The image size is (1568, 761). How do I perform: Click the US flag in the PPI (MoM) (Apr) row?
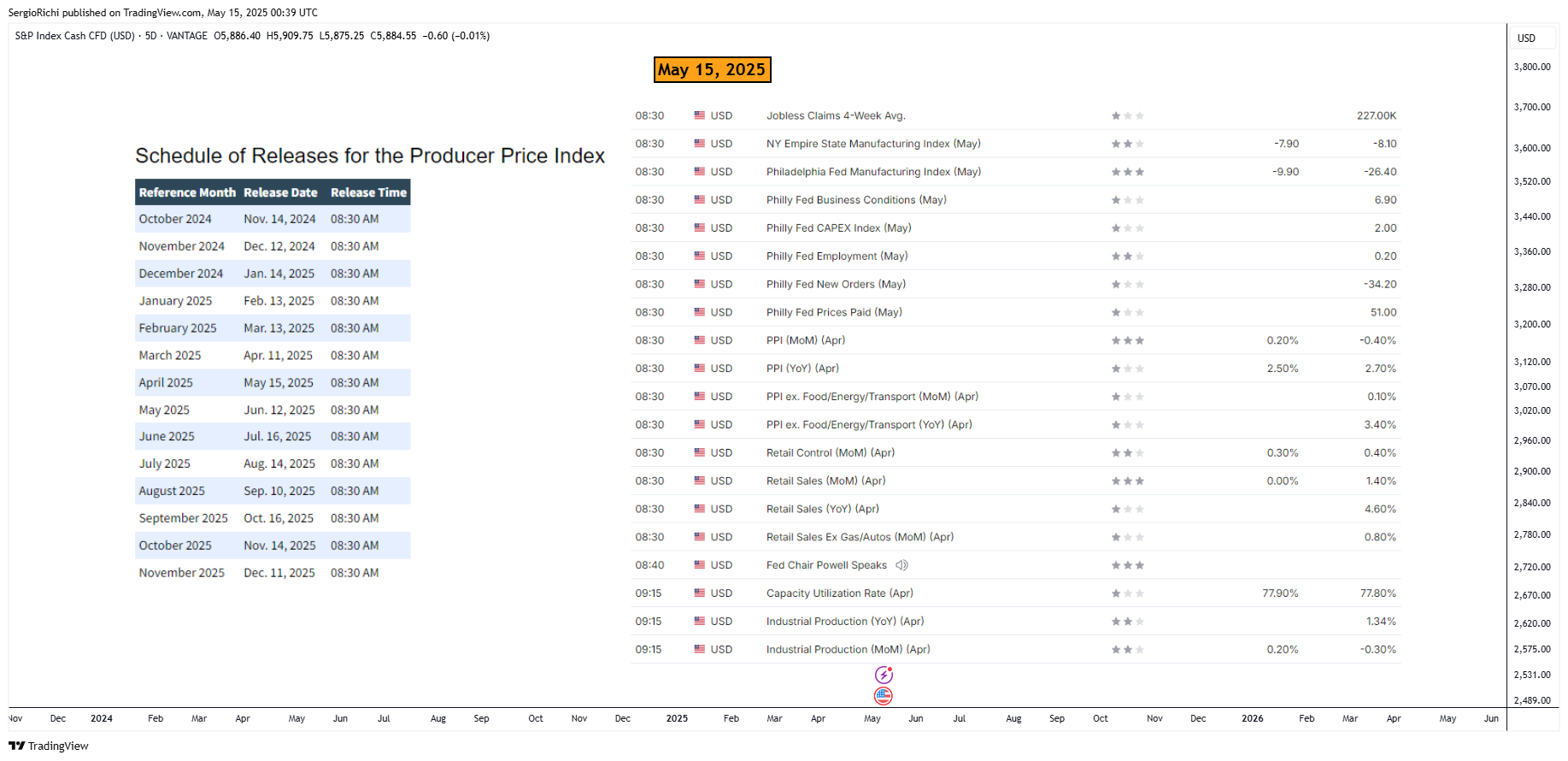click(700, 340)
